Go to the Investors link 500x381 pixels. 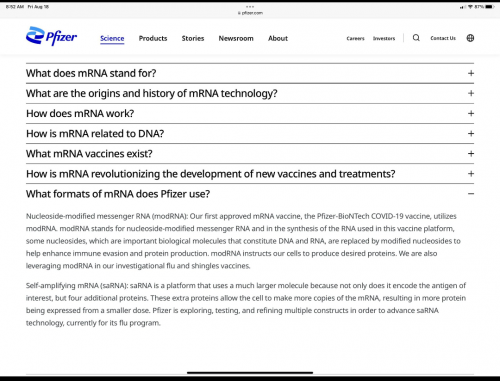tap(384, 38)
